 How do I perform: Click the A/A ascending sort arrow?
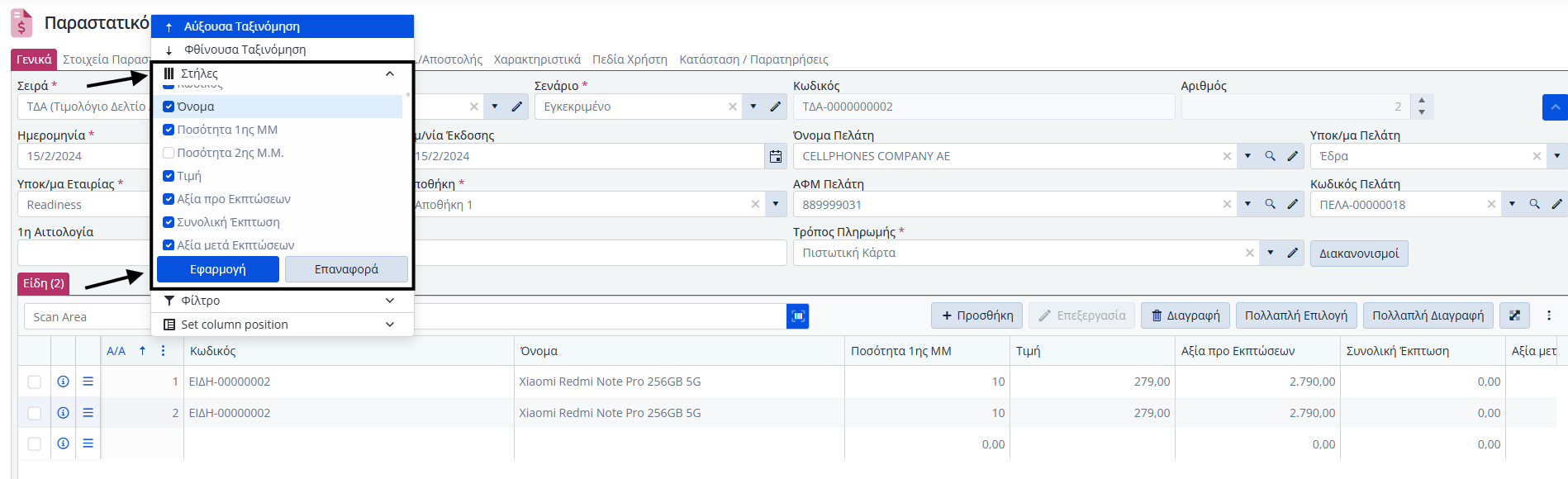(142, 351)
